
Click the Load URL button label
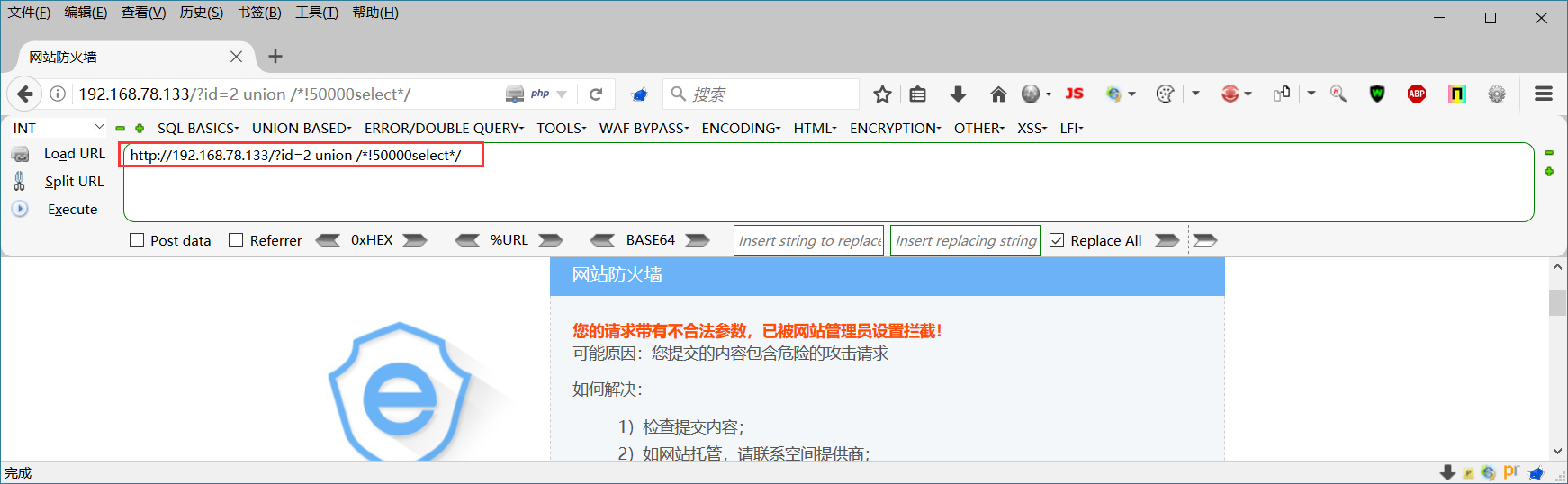point(75,154)
